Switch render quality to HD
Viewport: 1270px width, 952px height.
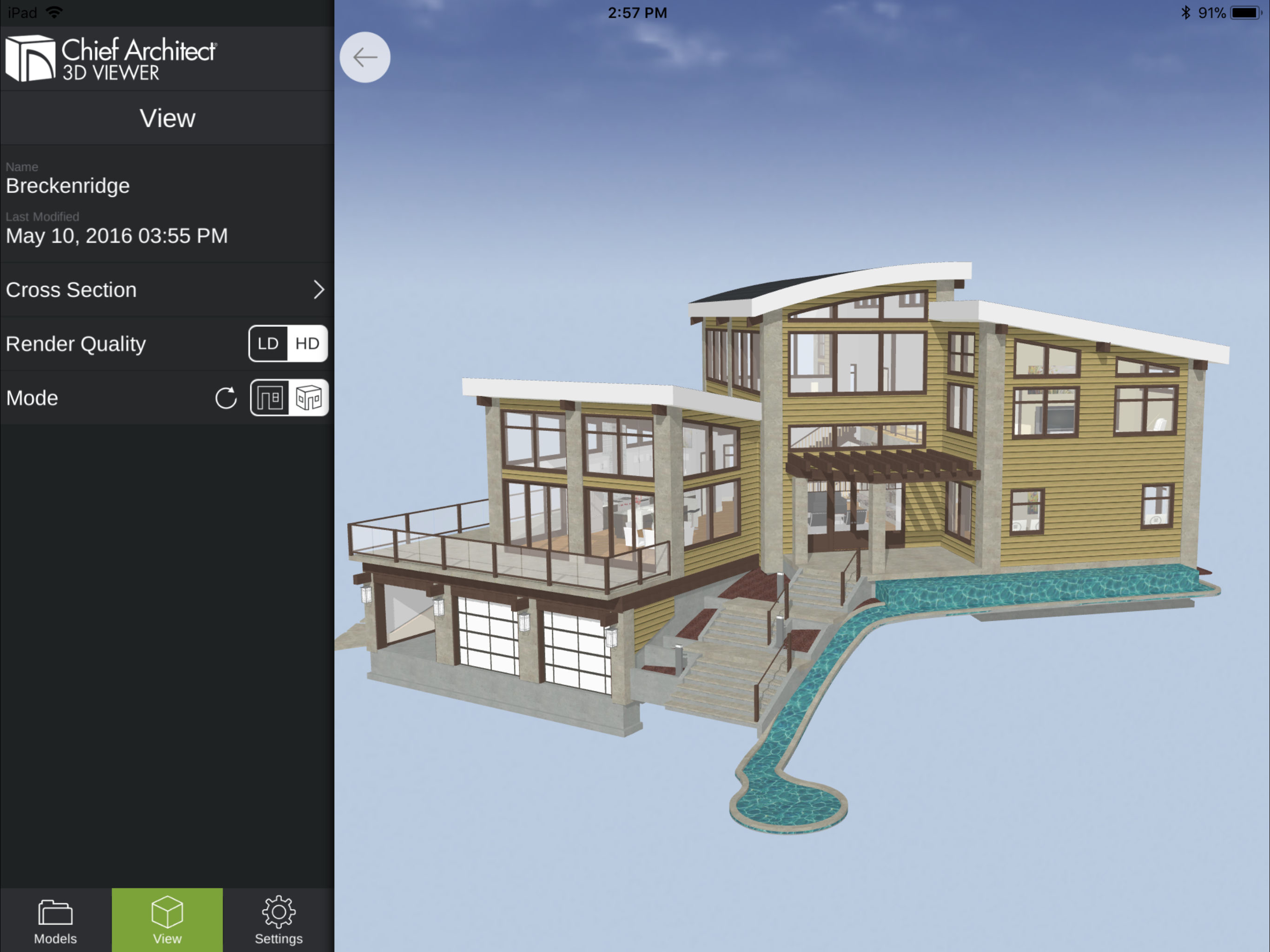pyautogui.click(x=307, y=344)
